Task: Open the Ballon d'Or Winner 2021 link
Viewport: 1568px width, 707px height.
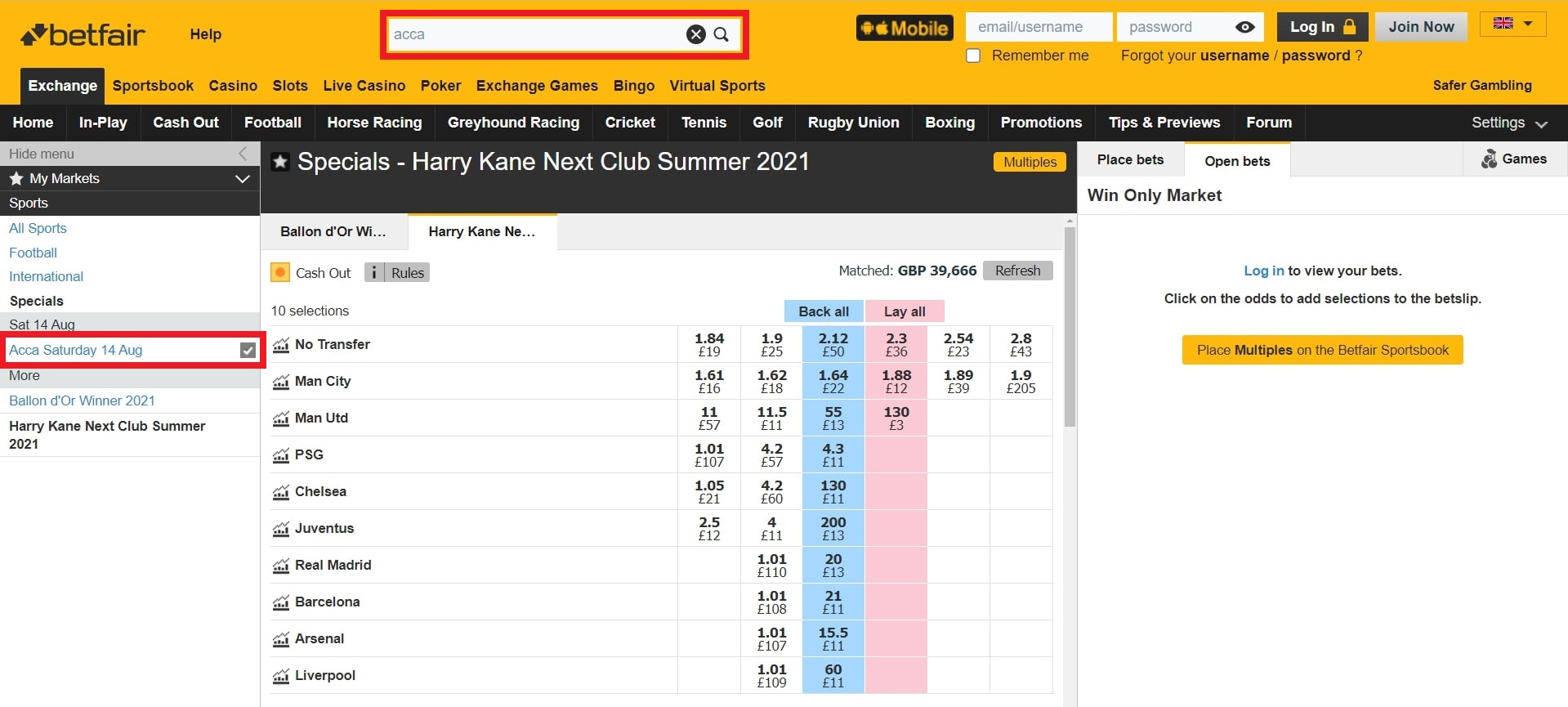Action: (82, 400)
